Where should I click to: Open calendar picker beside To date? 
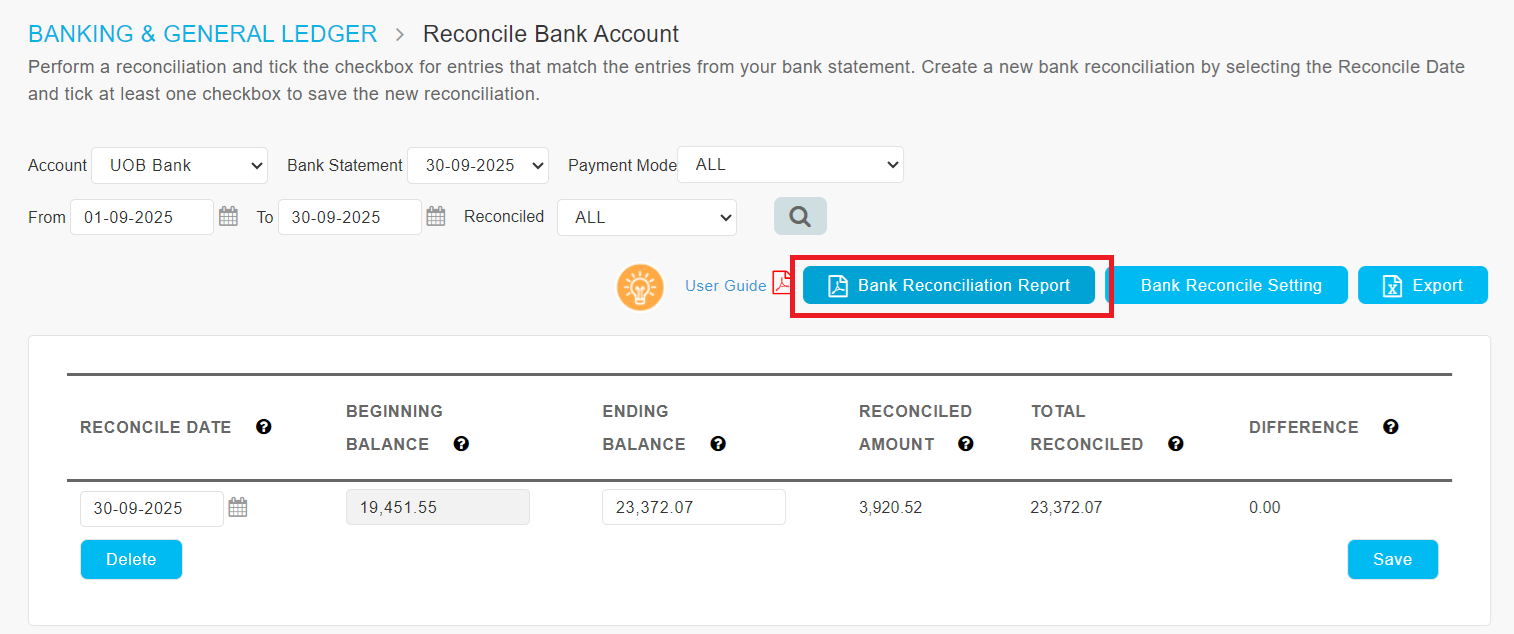[x=436, y=216]
